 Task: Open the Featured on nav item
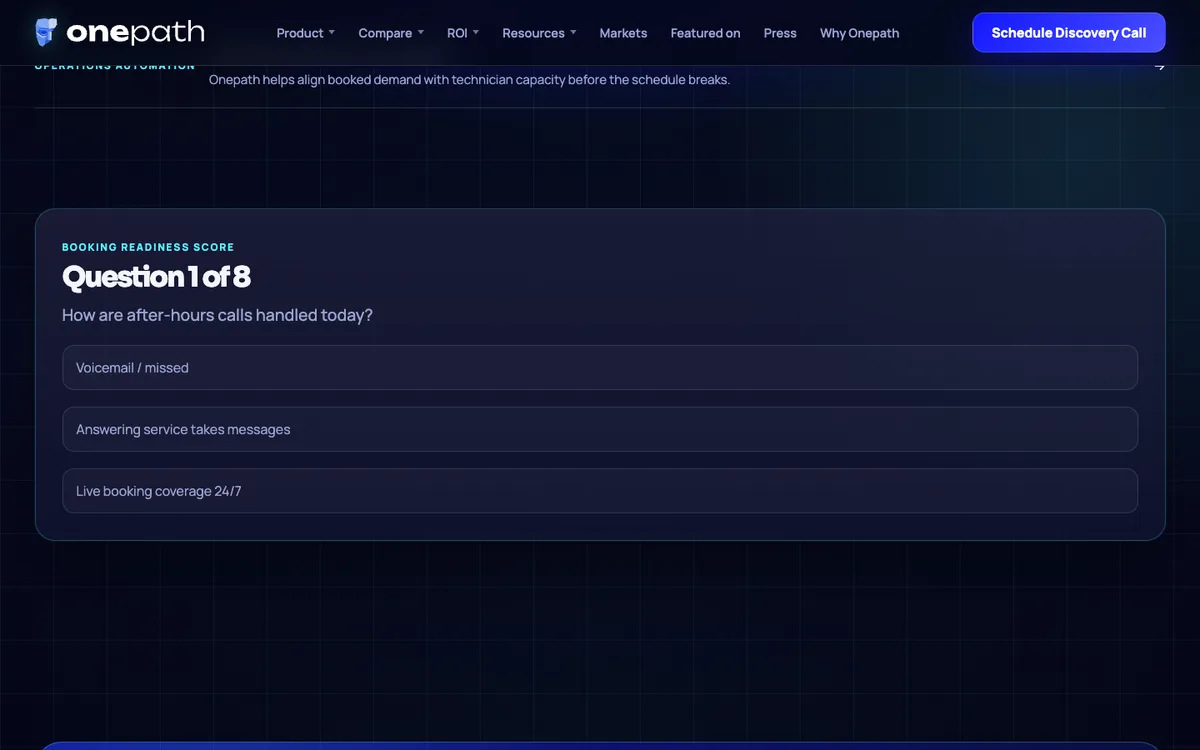coord(705,33)
